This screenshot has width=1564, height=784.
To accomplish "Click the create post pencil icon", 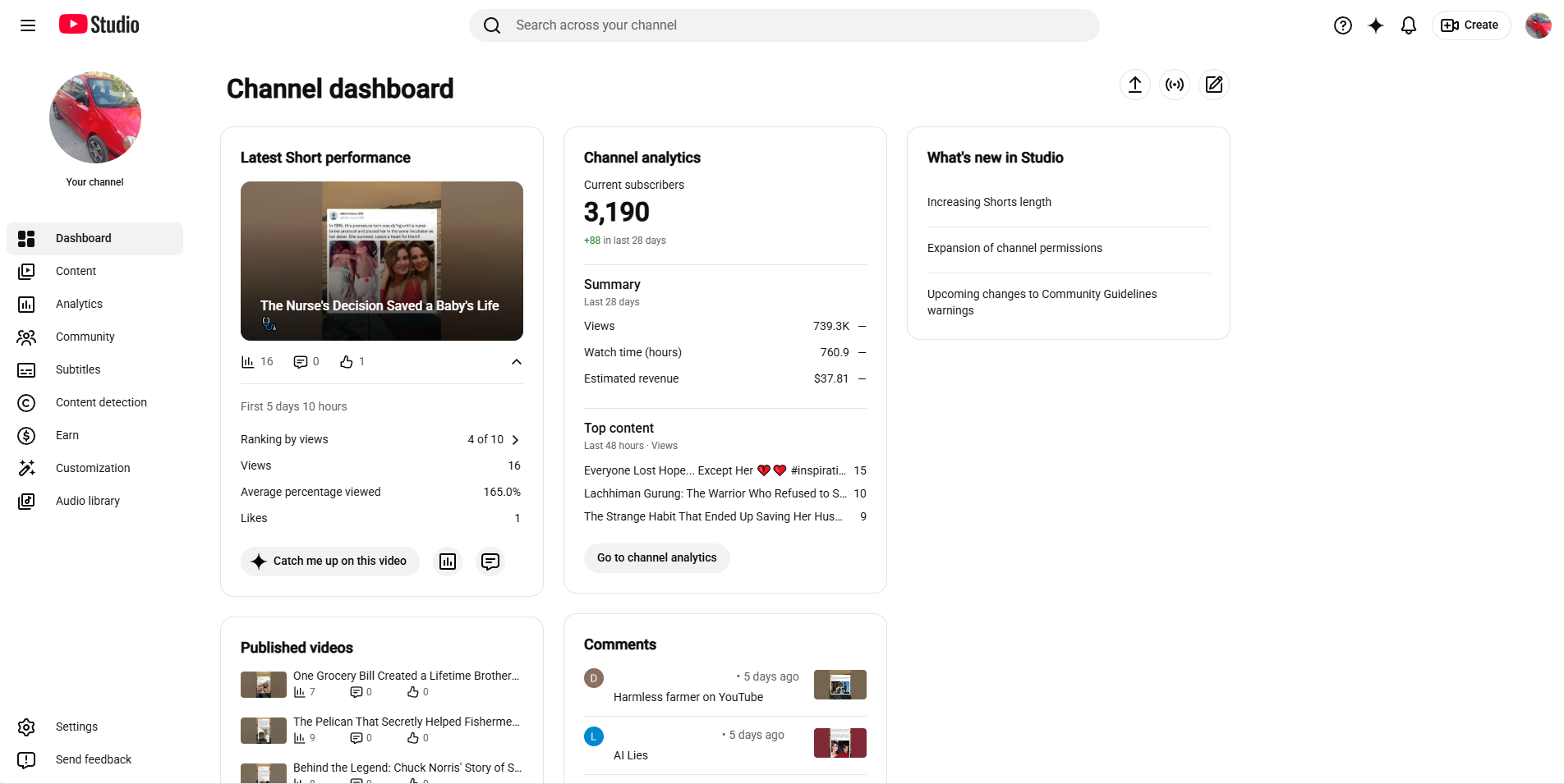I will [1214, 85].
